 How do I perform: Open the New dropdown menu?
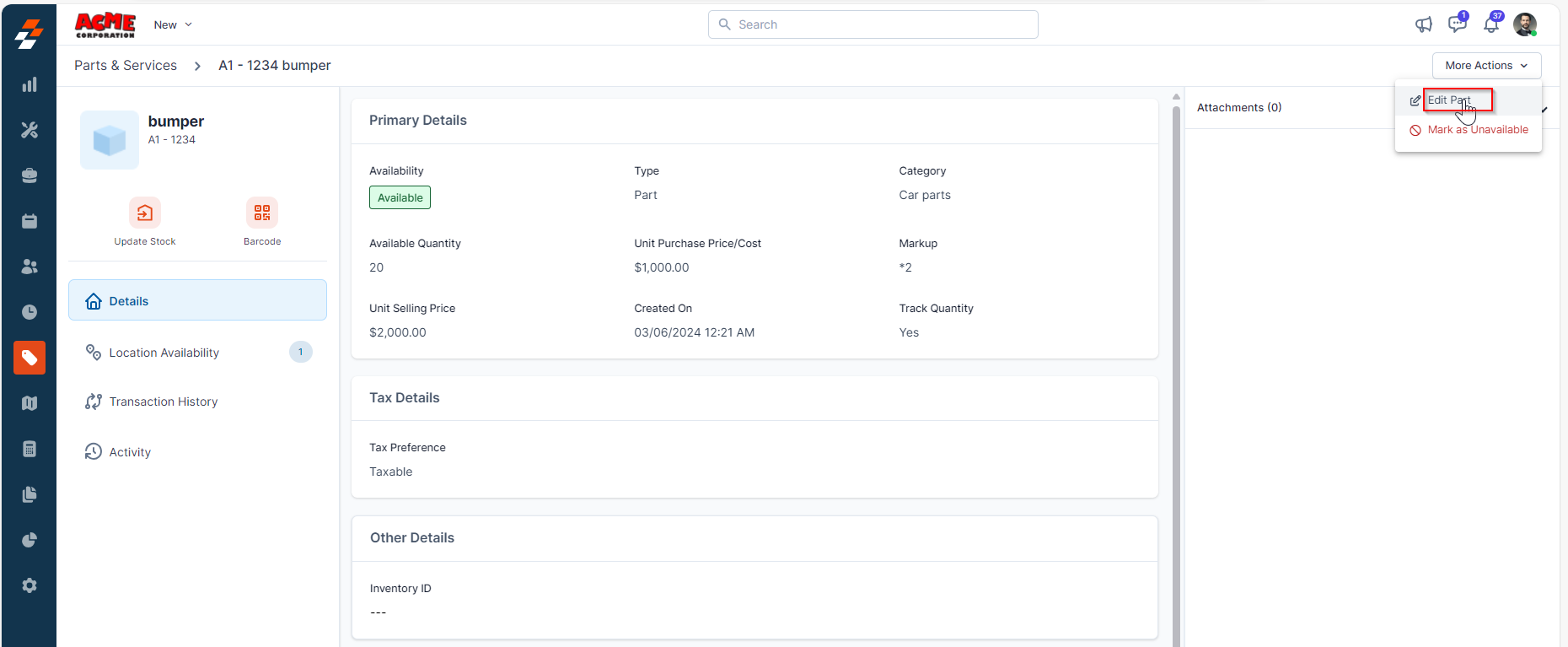click(173, 25)
